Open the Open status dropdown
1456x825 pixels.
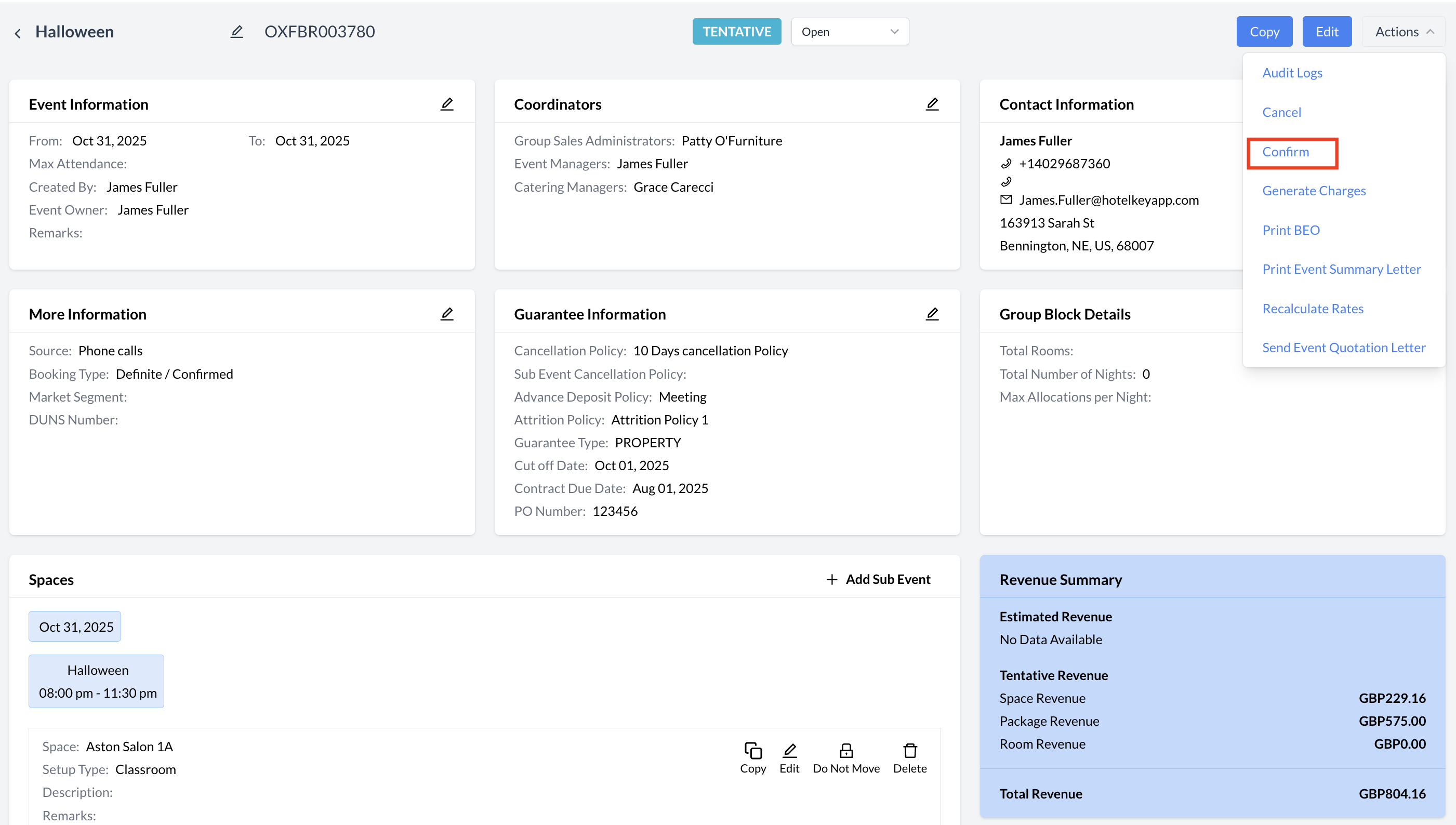tap(850, 32)
